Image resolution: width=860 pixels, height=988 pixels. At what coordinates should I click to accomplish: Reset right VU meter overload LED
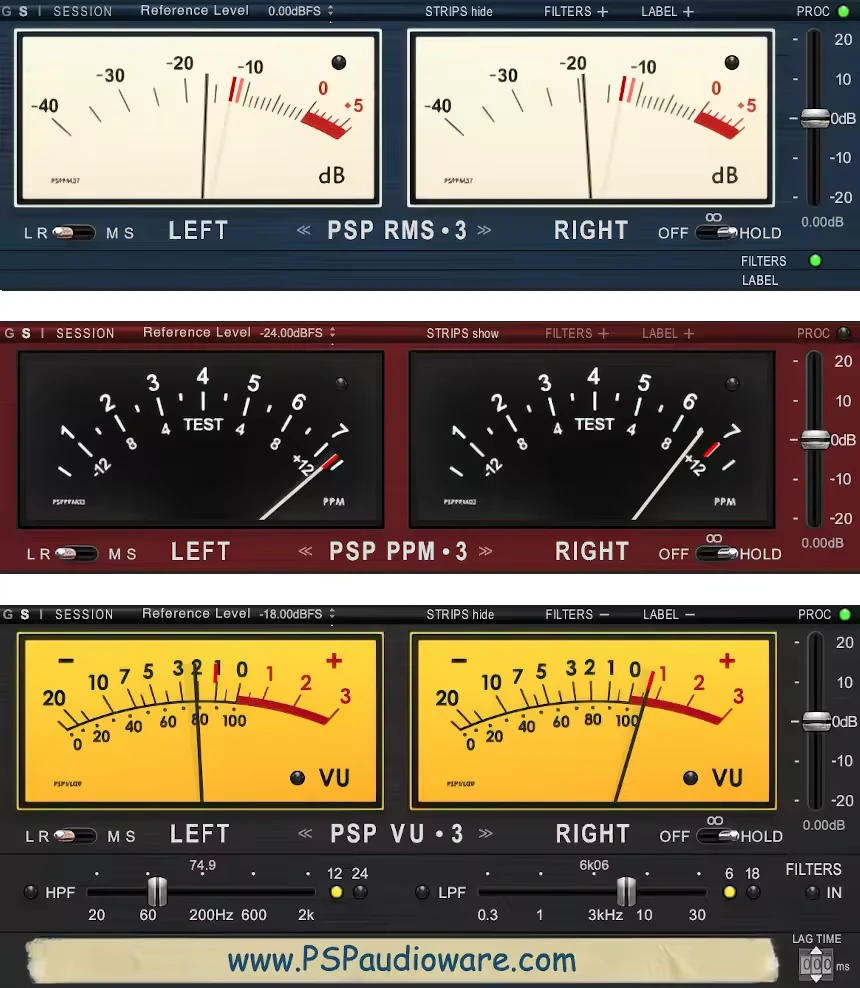tap(691, 778)
